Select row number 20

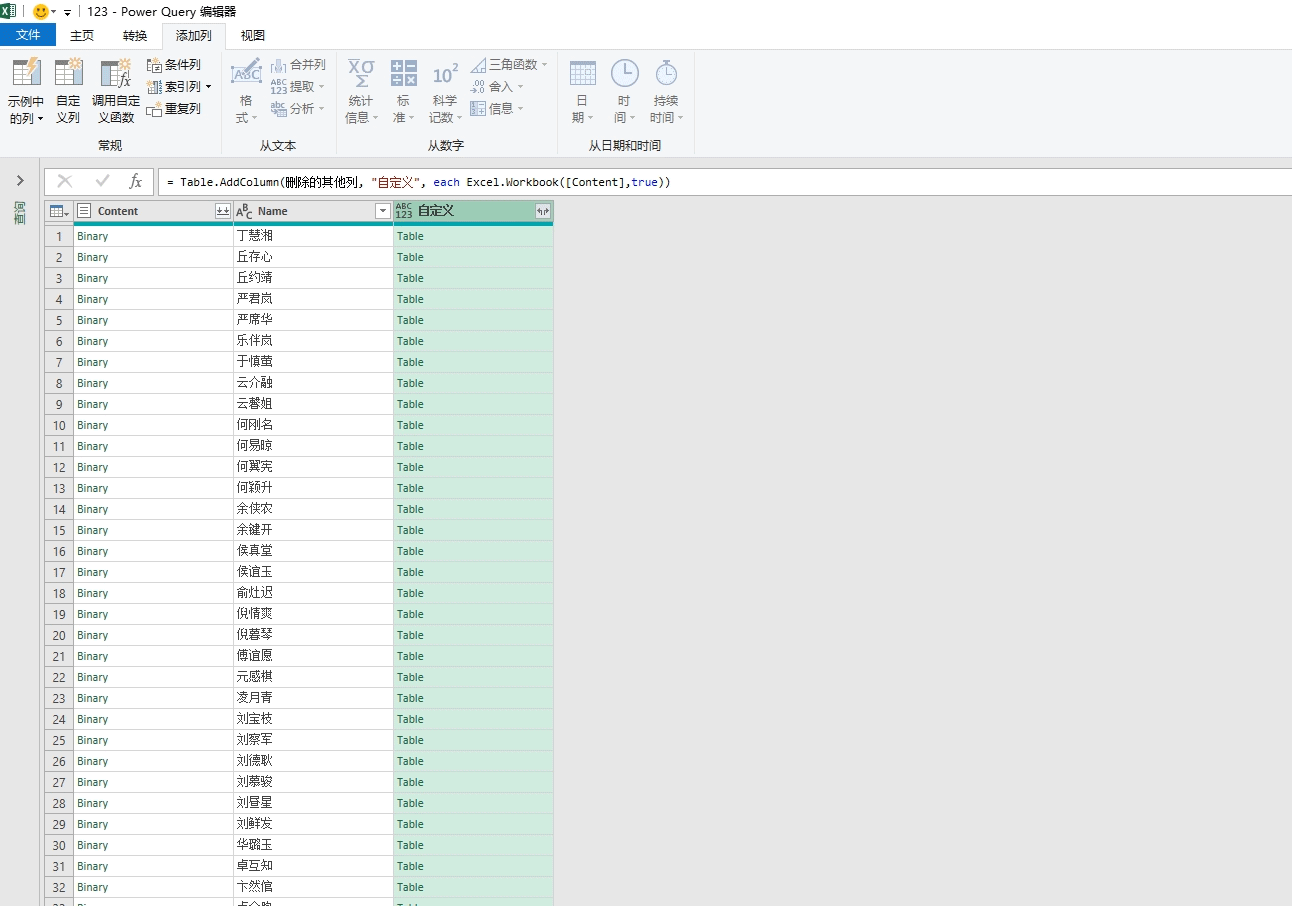(x=59, y=635)
